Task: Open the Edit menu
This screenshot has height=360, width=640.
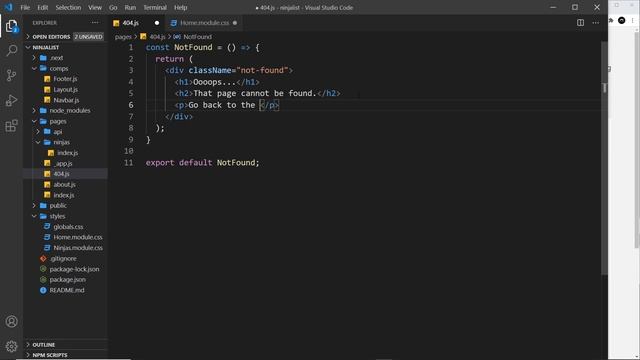Action: click(x=42, y=7)
